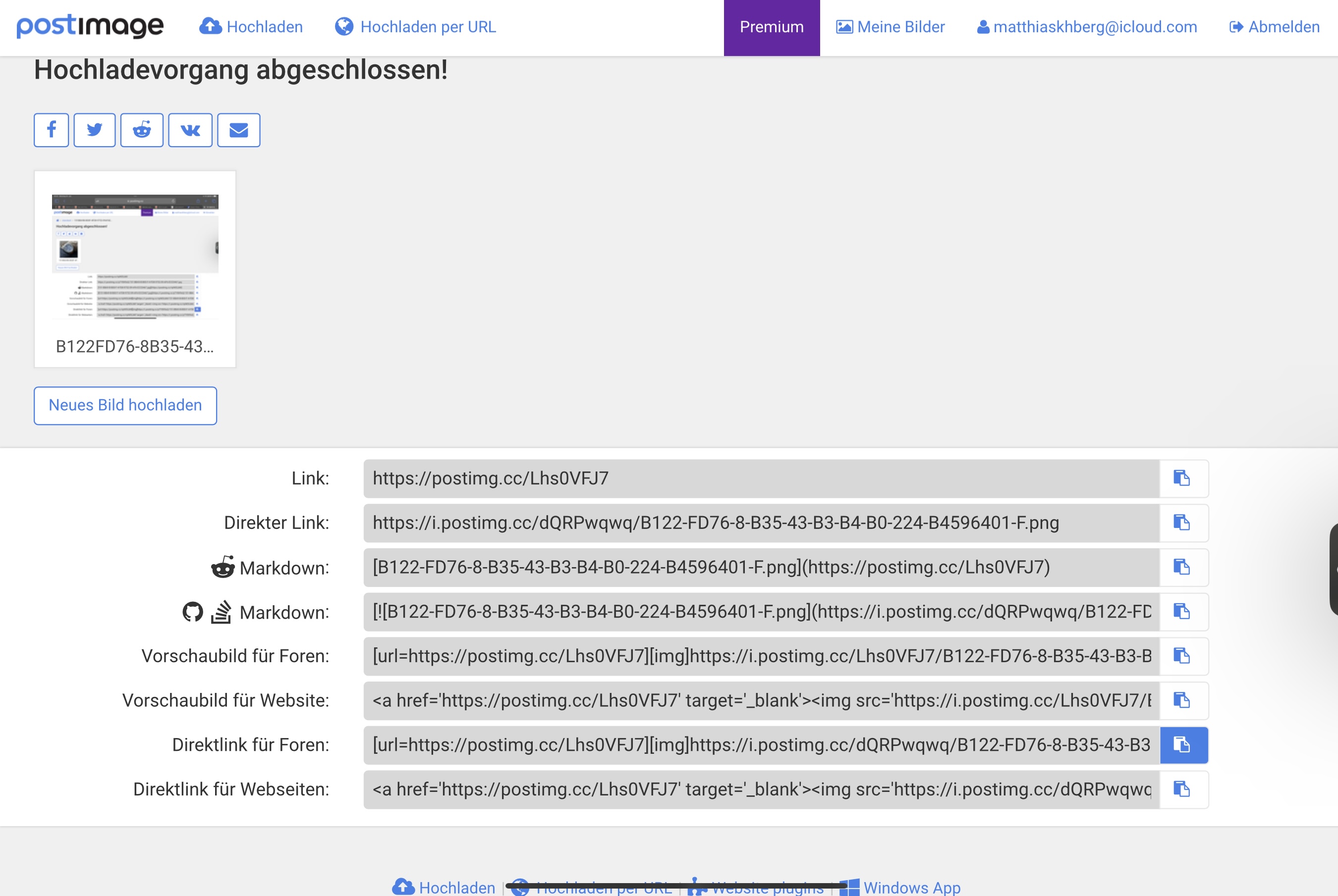Copy the GitHub Markdown code
Viewport: 1338px width, 896px height.
tap(1182, 612)
